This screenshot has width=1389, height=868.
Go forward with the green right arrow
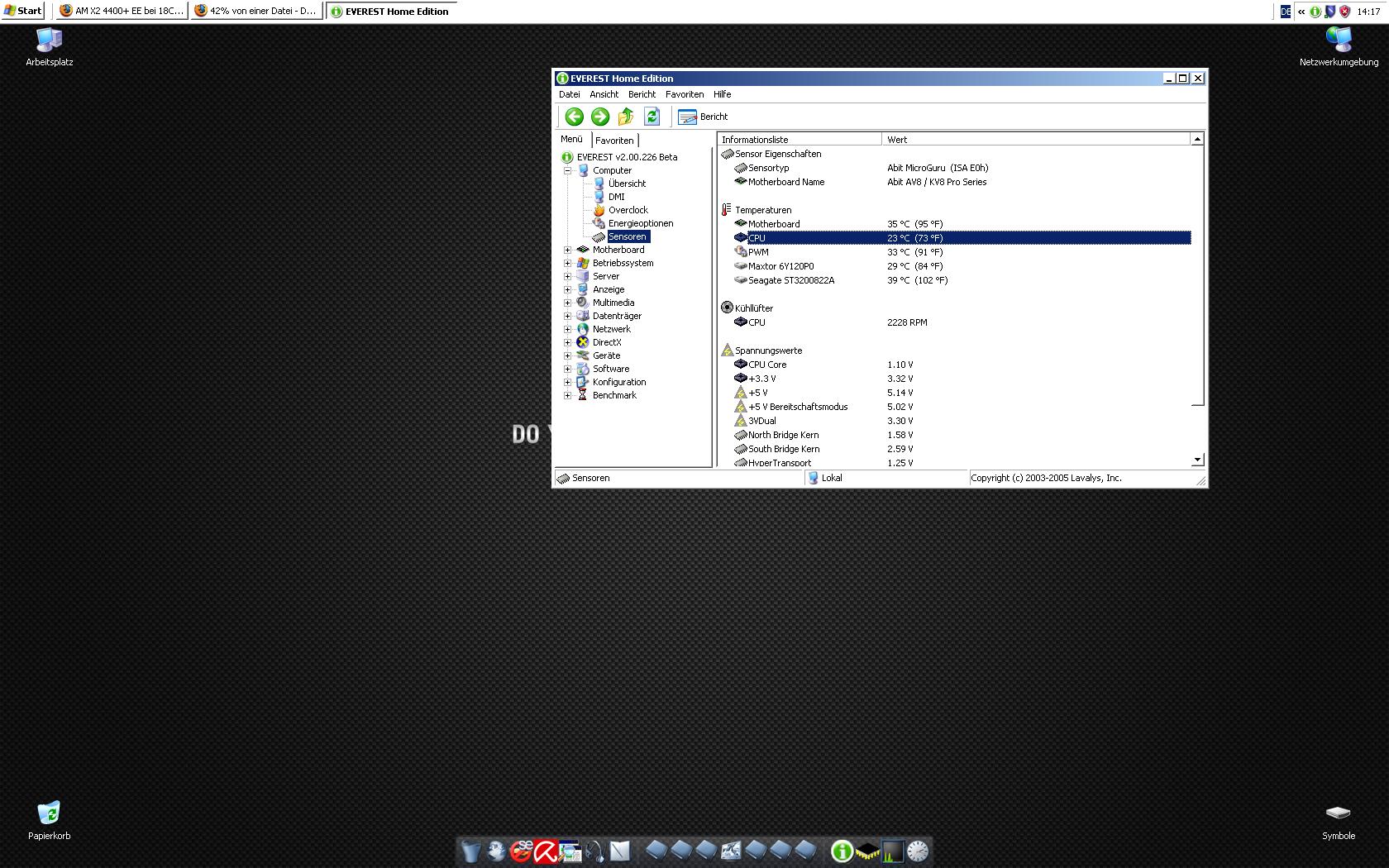tap(600, 117)
